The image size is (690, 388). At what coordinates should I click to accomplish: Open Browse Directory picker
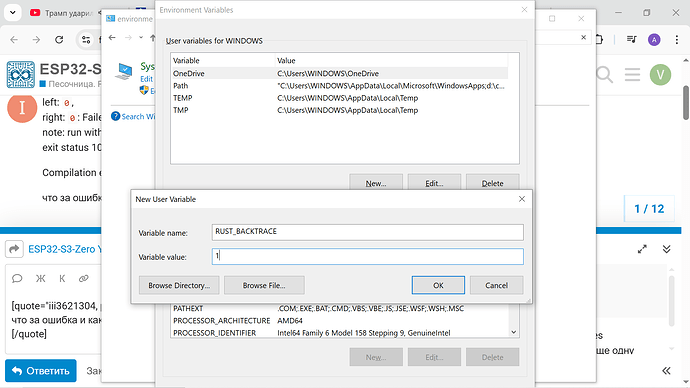tap(179, 285)
